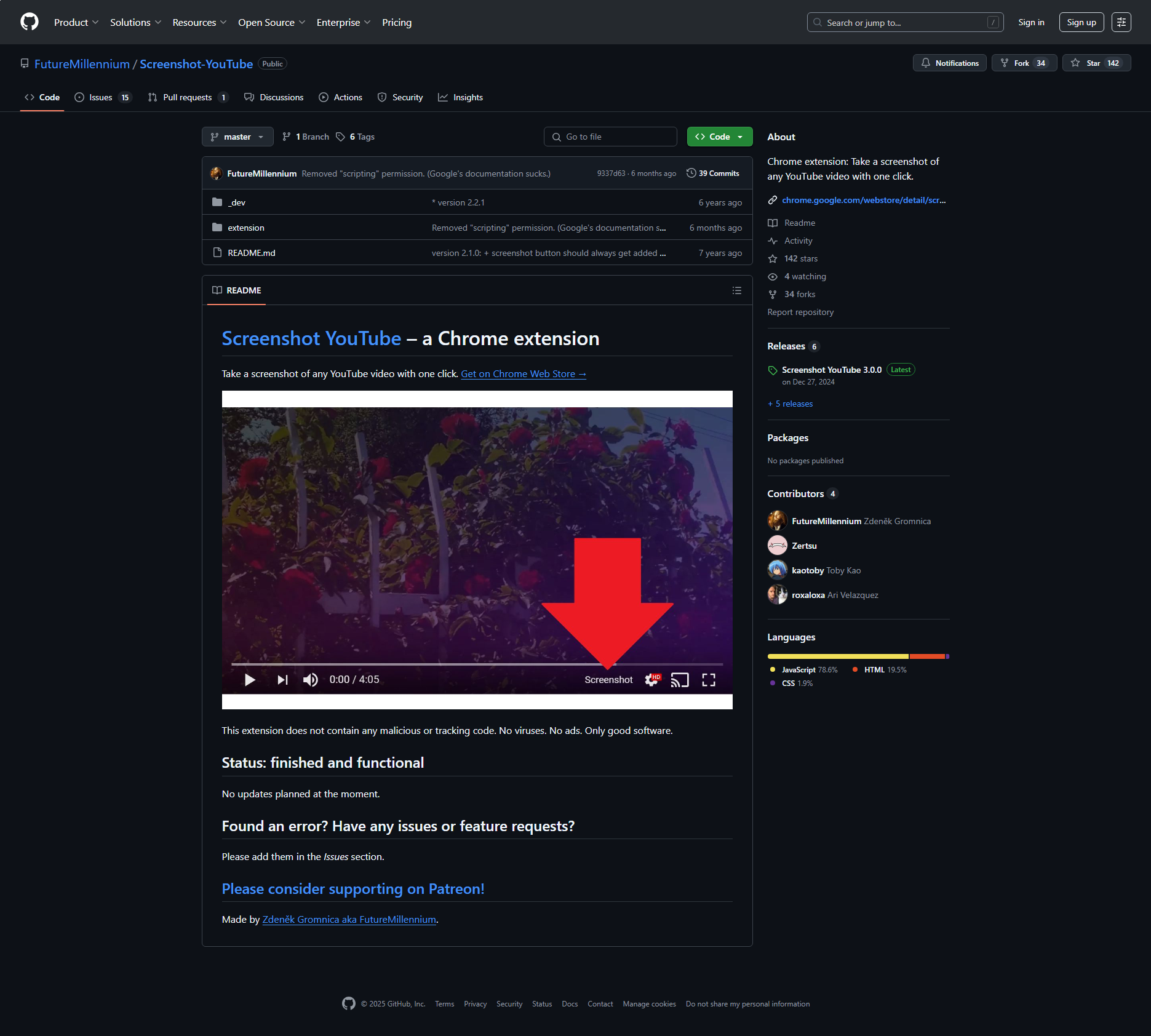The height and width of the screenshot is (1036, 1151).
Task: Click the Notifications bell button
Action: [950, 63]
